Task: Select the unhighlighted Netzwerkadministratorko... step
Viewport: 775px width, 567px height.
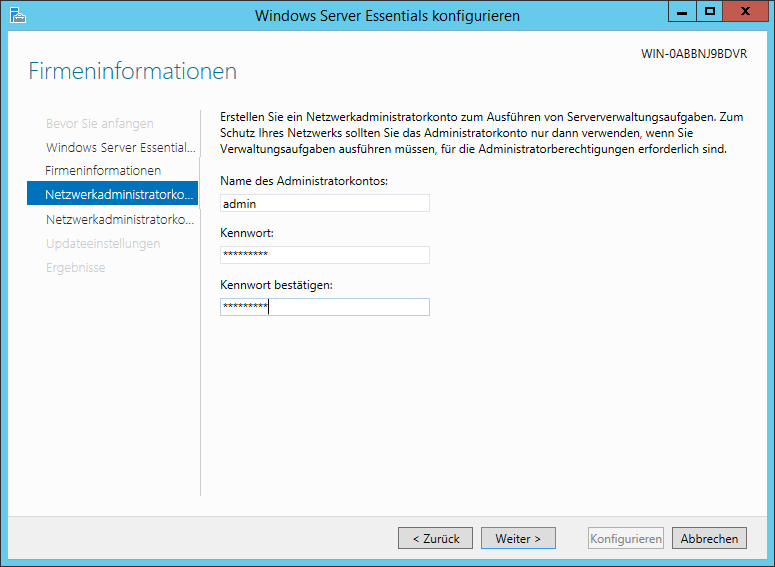Action: (120, 219)
